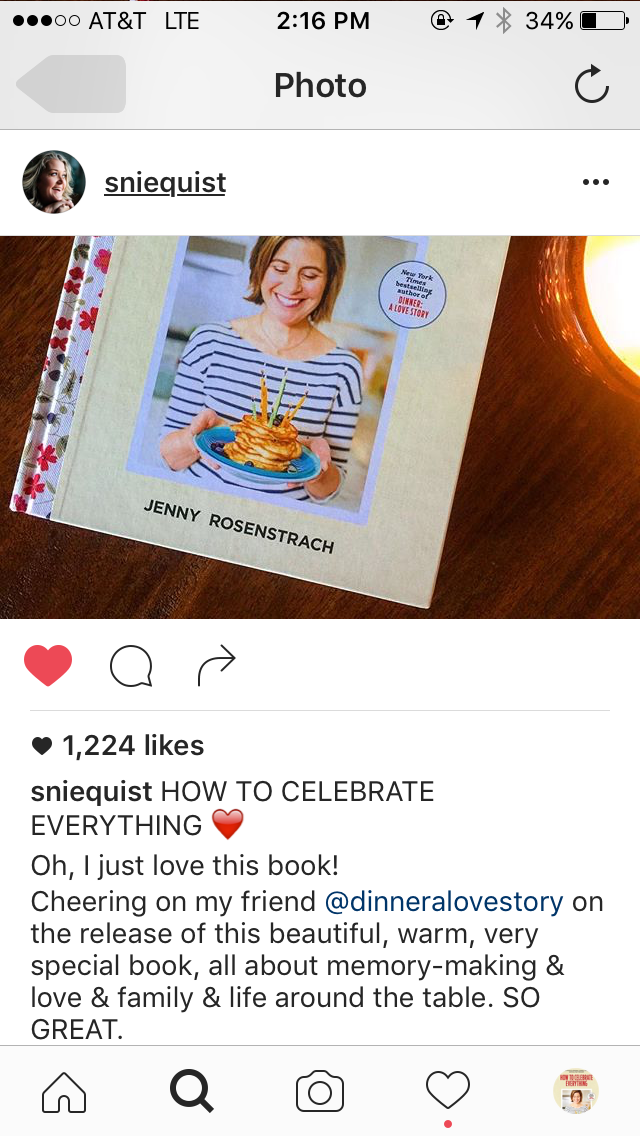Share the post with the arrow icon
The image size is (640, 1136).
[217, 664]
